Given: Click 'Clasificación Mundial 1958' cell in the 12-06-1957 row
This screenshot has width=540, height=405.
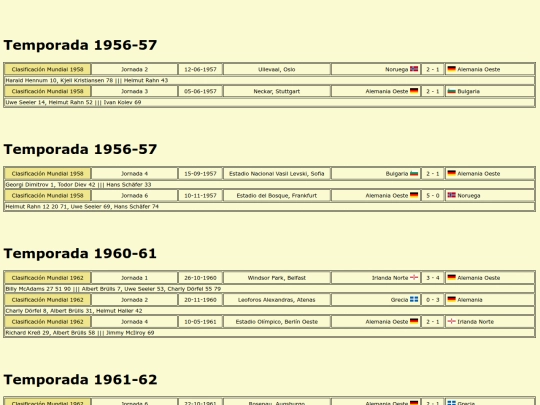Looking at the screenshot, I should coord(48,69).
